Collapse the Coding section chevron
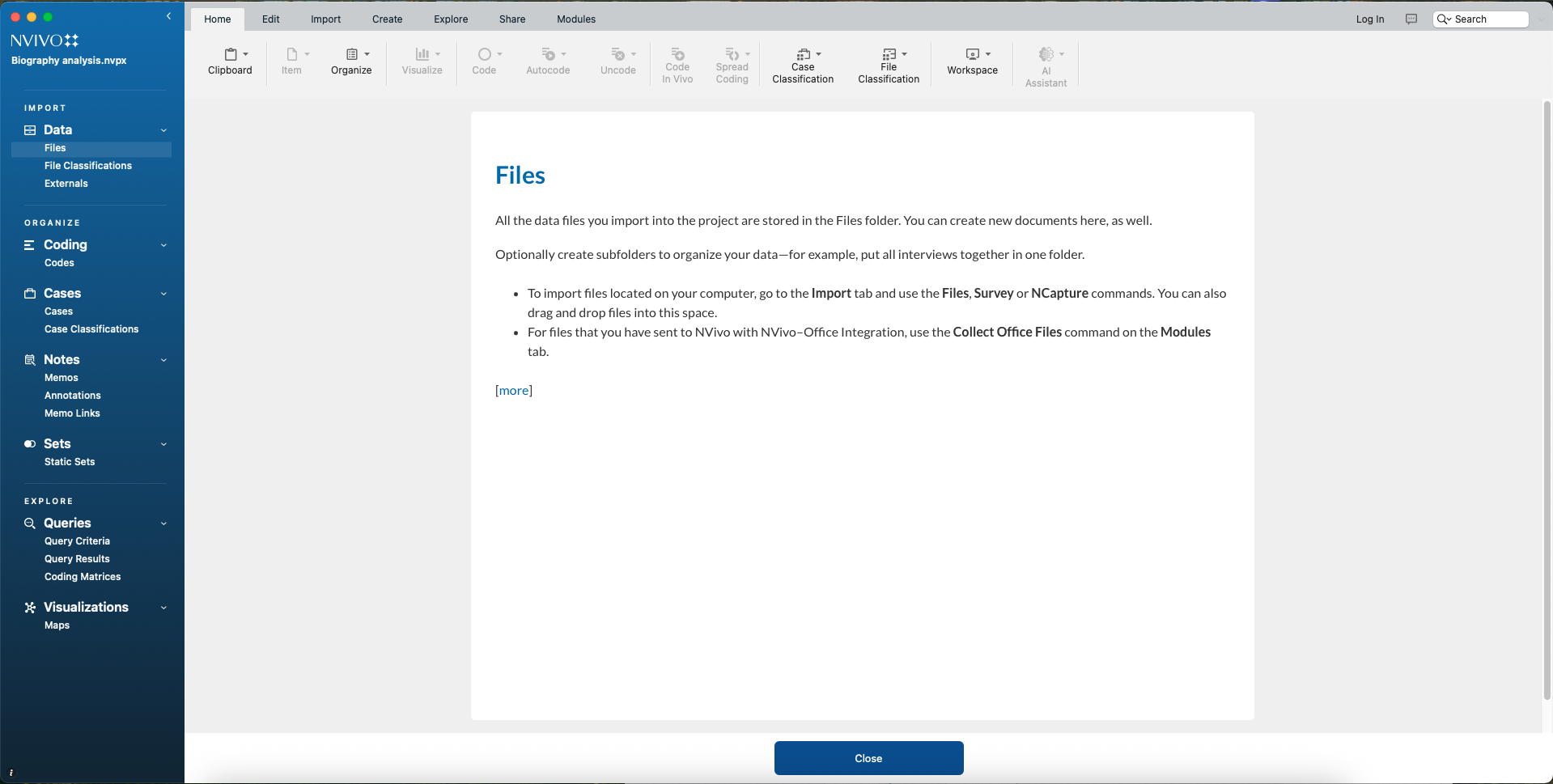 pos(163,245)
